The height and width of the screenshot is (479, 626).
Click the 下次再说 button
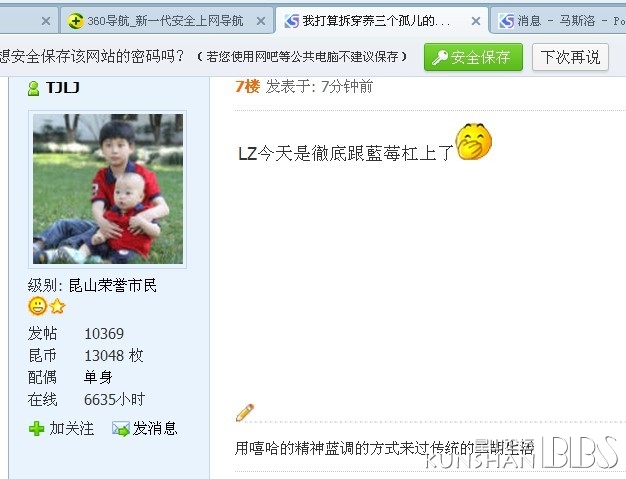(x=571, y=57)
